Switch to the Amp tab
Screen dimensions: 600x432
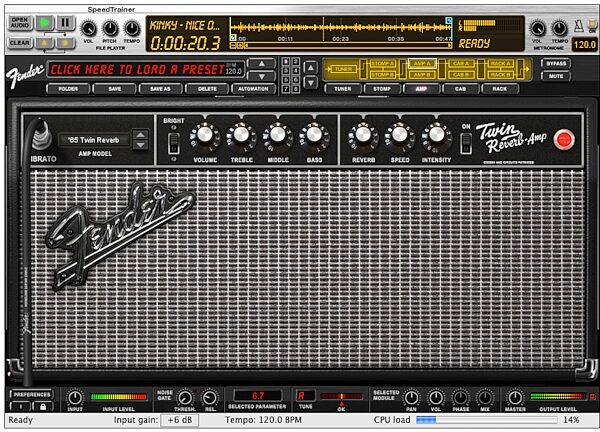coord(421,89)
